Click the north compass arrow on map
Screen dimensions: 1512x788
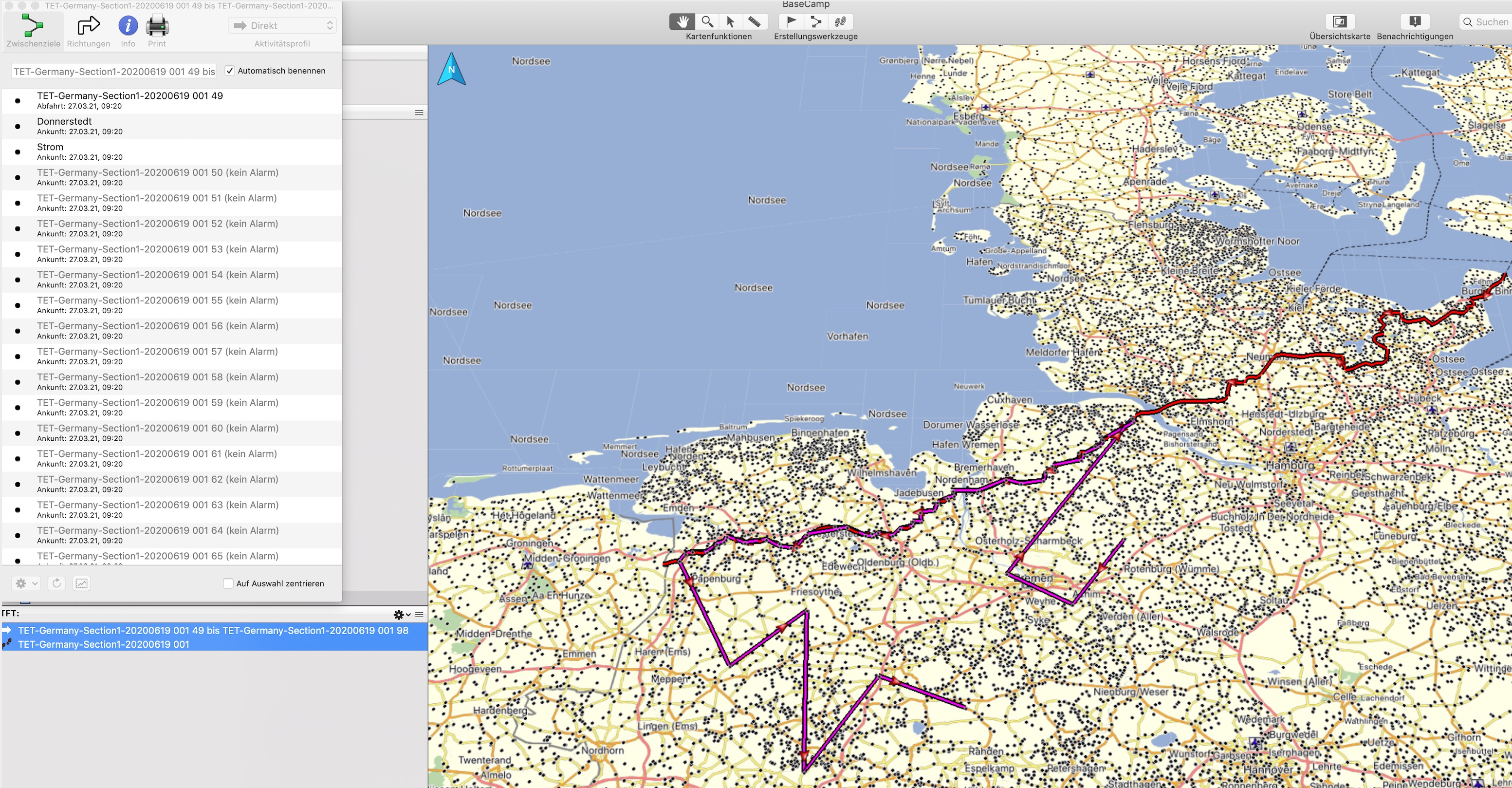point(451,69)
